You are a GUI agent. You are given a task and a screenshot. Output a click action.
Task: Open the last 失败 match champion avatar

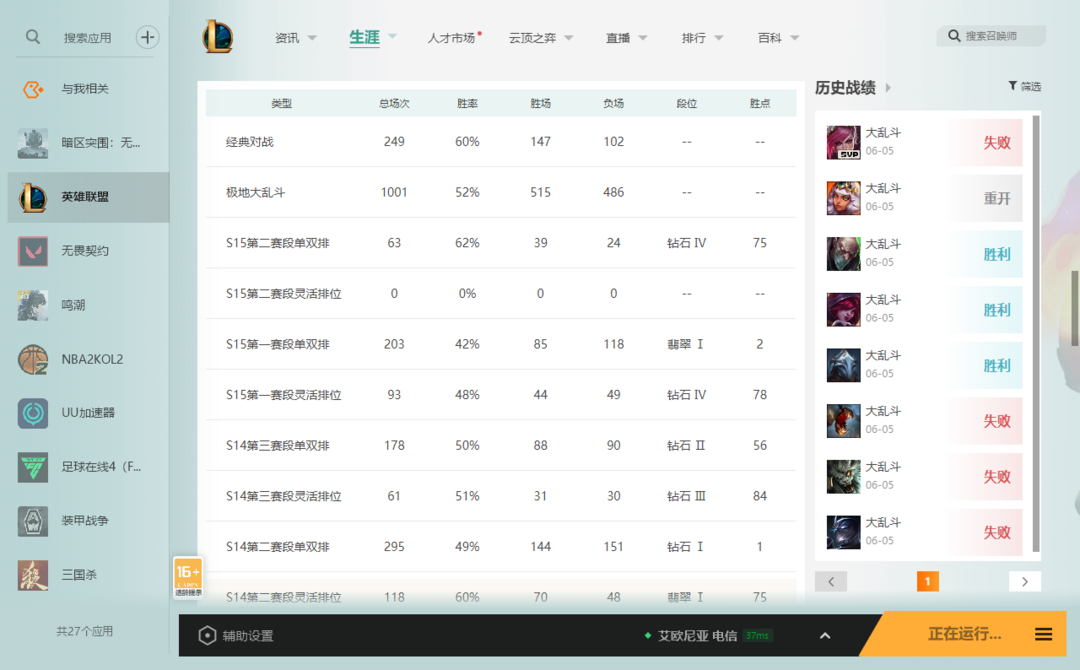coord(844,532)
